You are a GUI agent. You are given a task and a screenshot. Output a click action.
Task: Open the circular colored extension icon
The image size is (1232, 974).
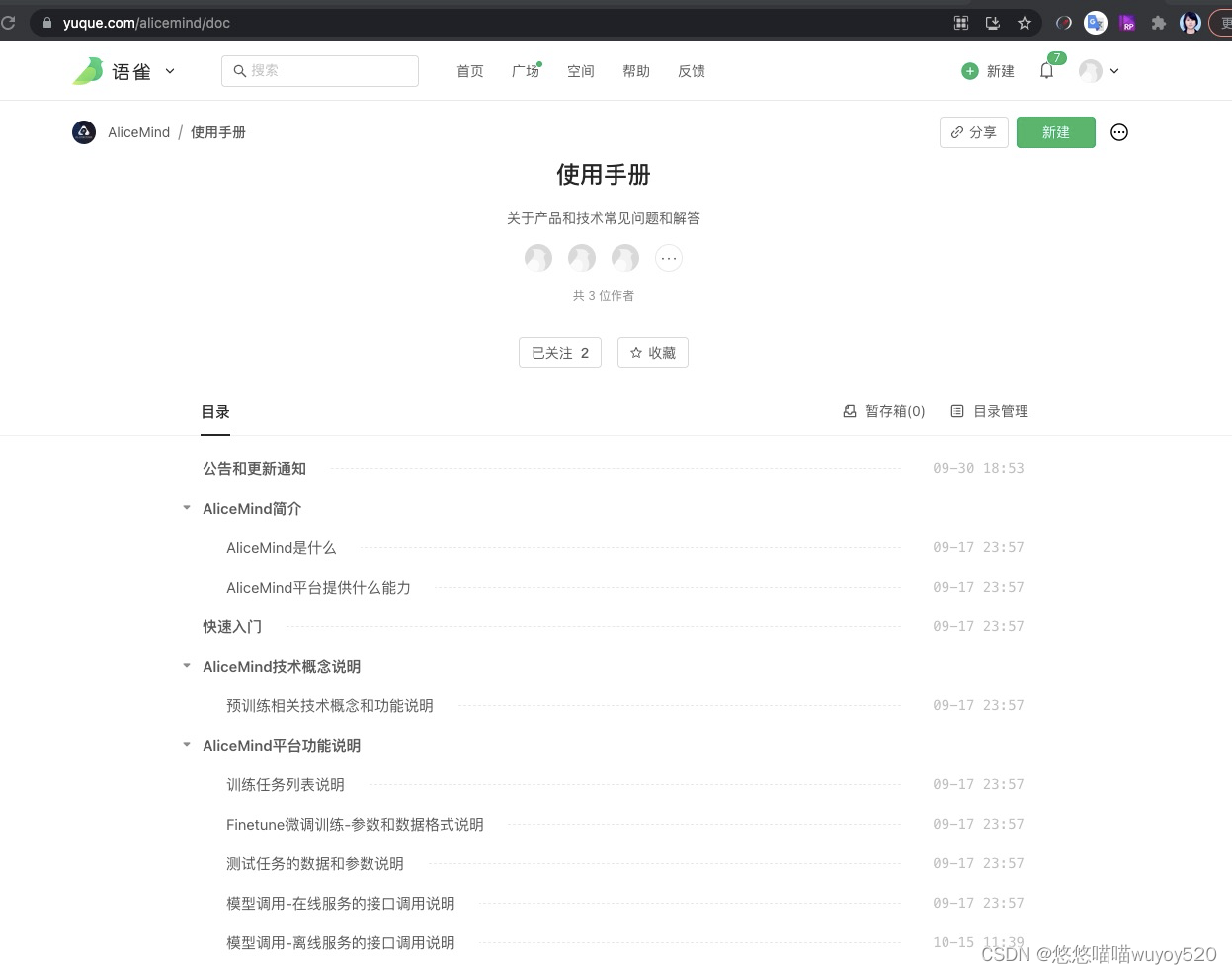click(1064, 23)
